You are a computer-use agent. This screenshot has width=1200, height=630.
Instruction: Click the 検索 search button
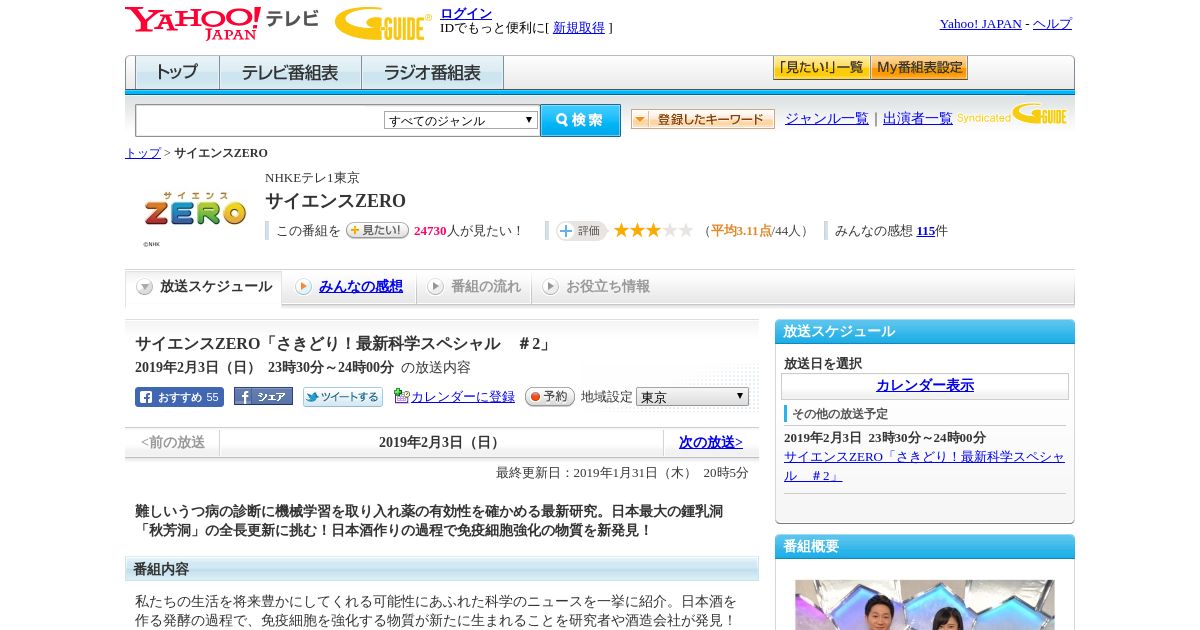[580, 120]
